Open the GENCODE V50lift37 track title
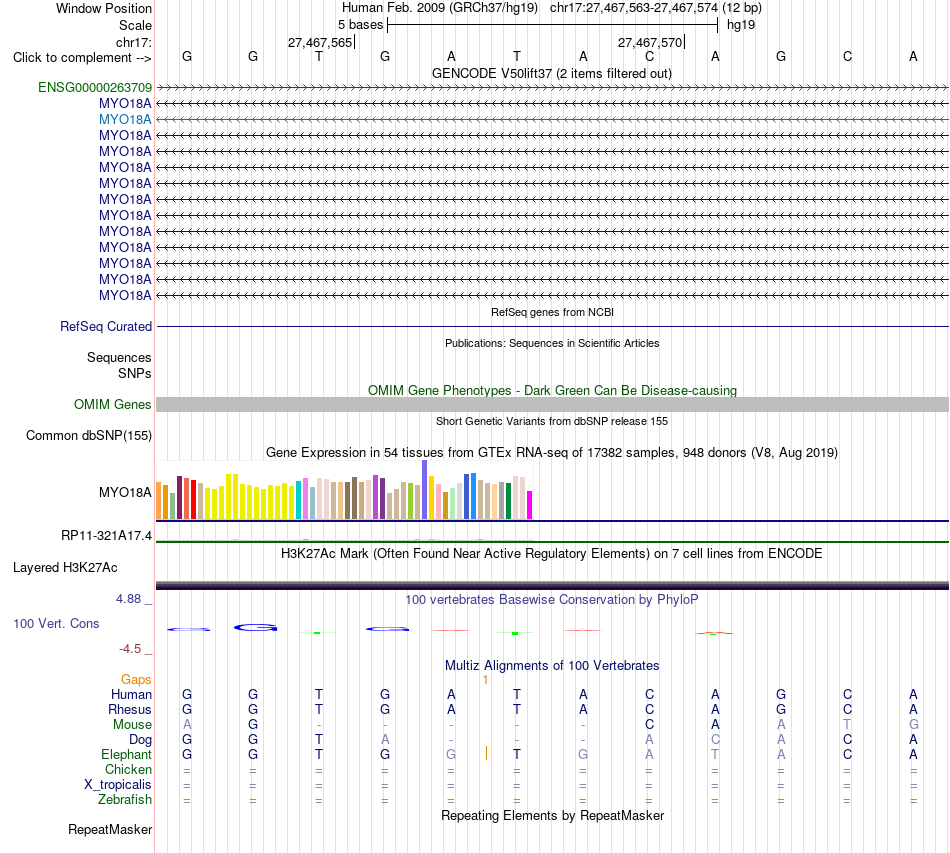Screen dimensions: 950x853 point(551,73)
